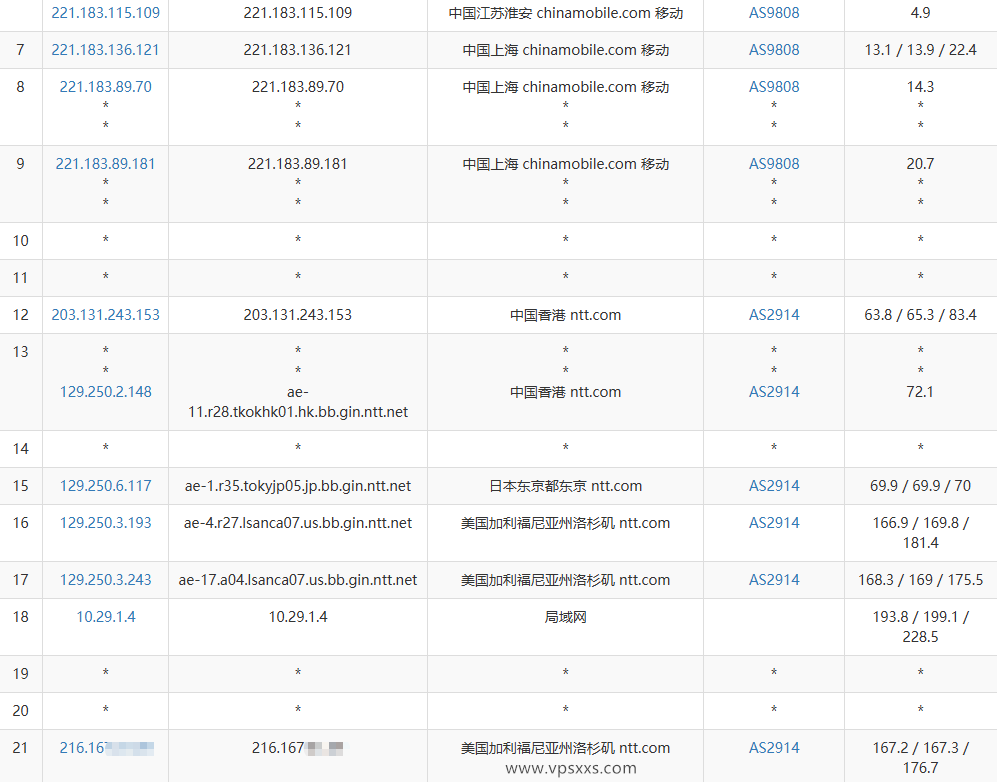Open IP link 129.250.3.243
The width and height of the screenshot is (997, 782).
point(106,580)
